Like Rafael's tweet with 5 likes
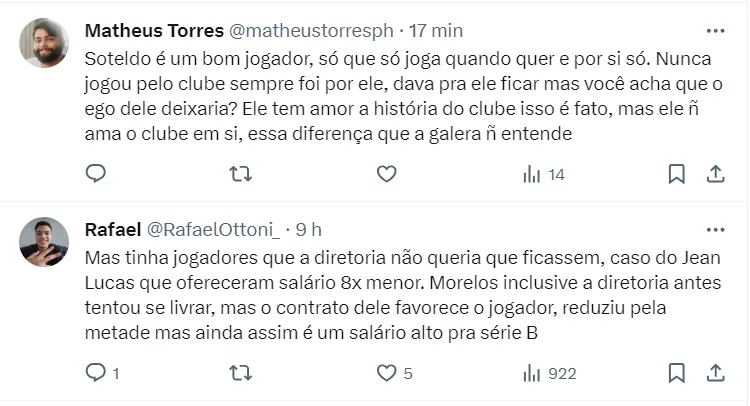 (387, 373)
